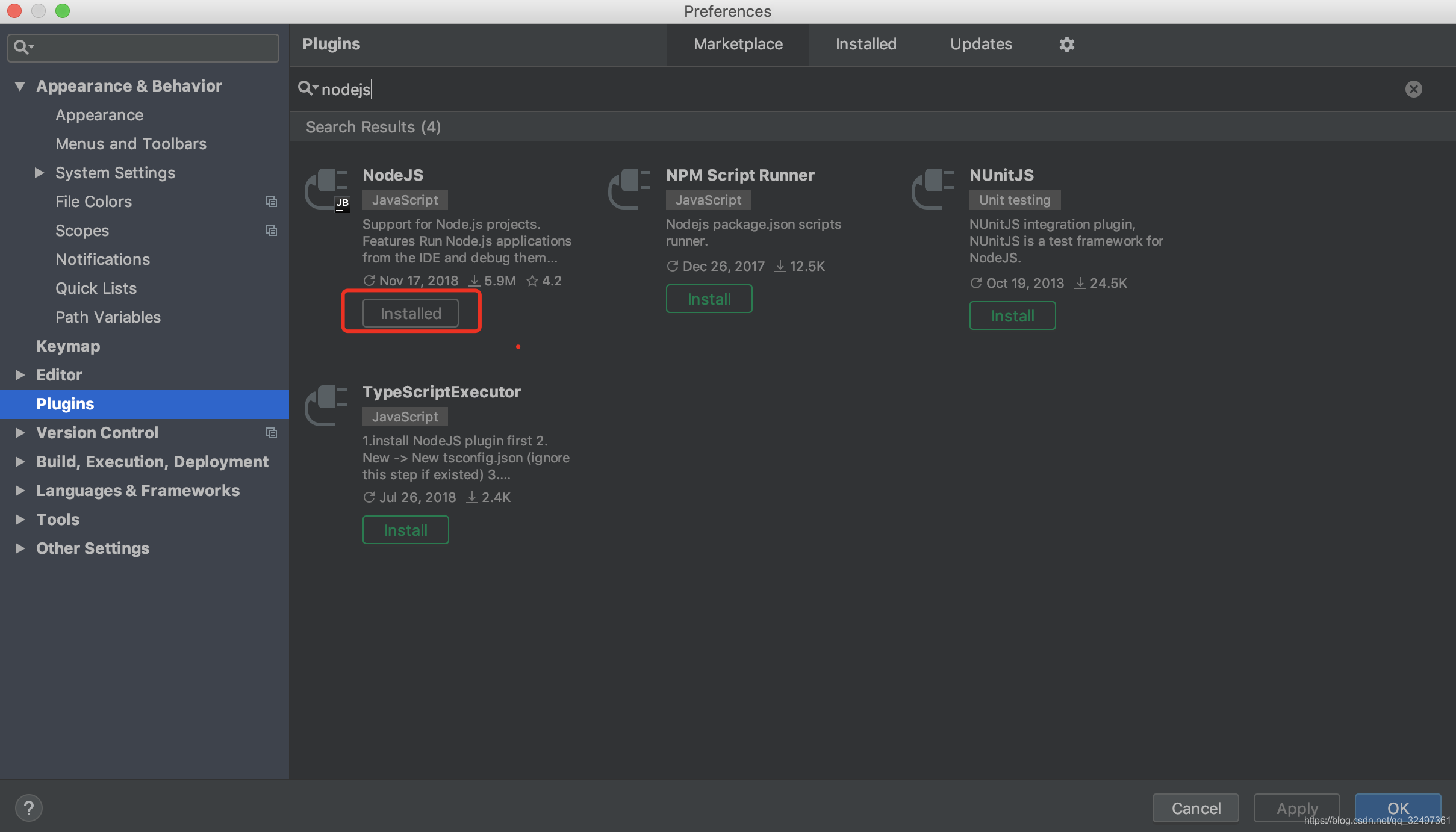Click the Version Control project-level icon

[x=272, y=433]
